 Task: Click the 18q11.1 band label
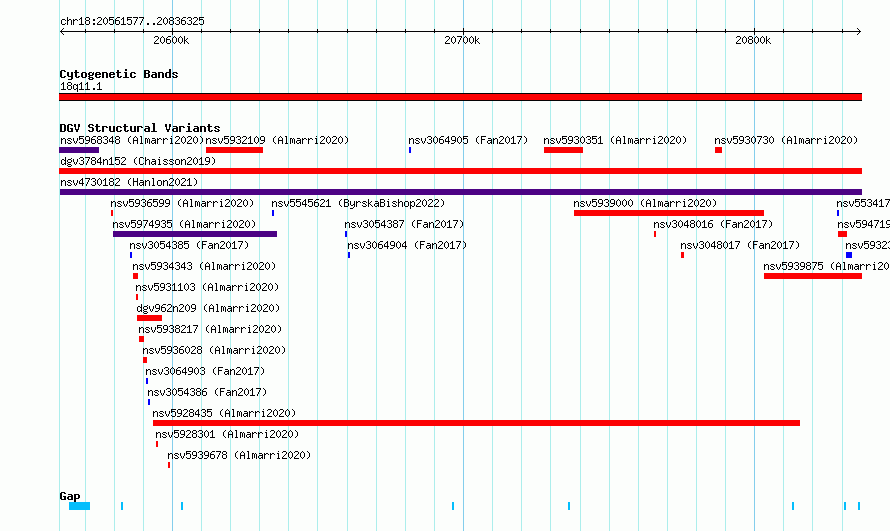pos(81,86)
